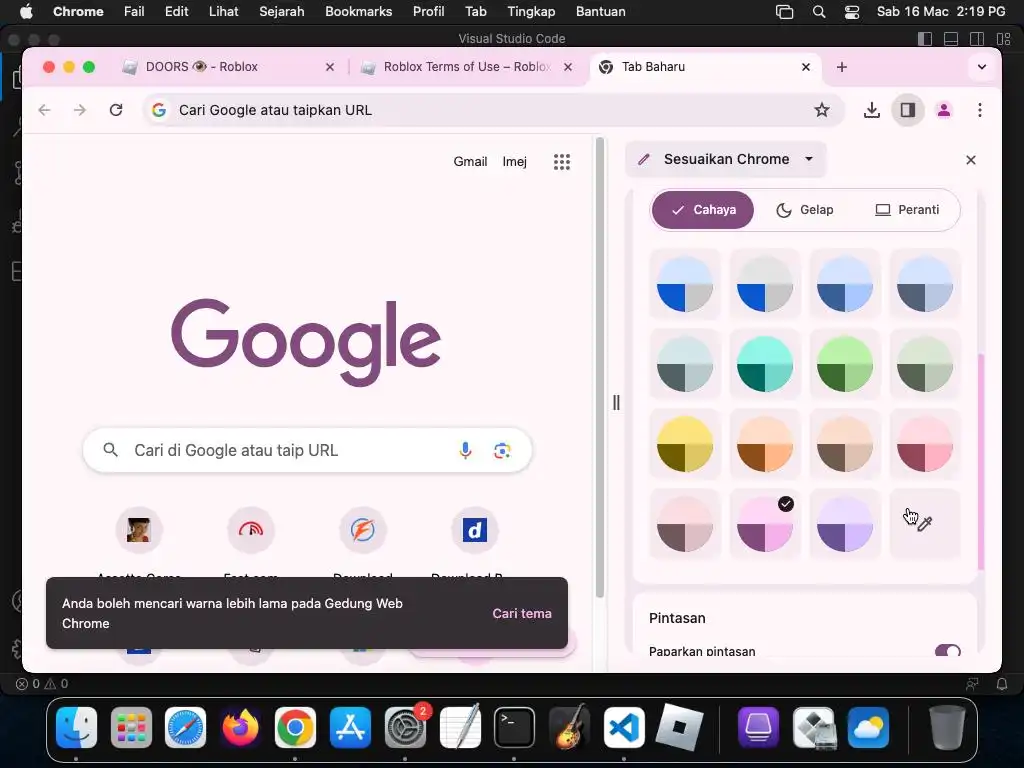Screen dimensions: 1024x768
Task: Choose the orange color theme swatch
Action: pyautogui.click(x=765, y=444)
